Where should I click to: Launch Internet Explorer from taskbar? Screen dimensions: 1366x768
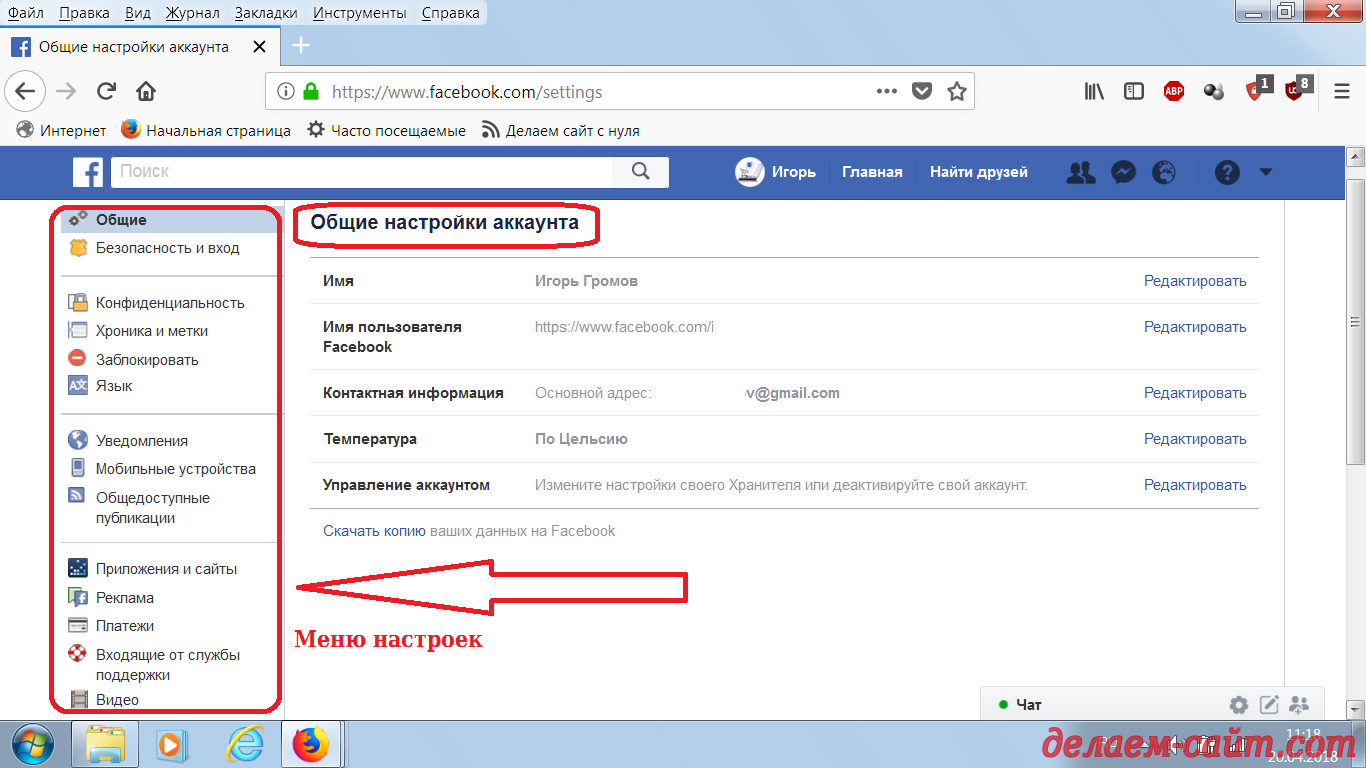244,744
